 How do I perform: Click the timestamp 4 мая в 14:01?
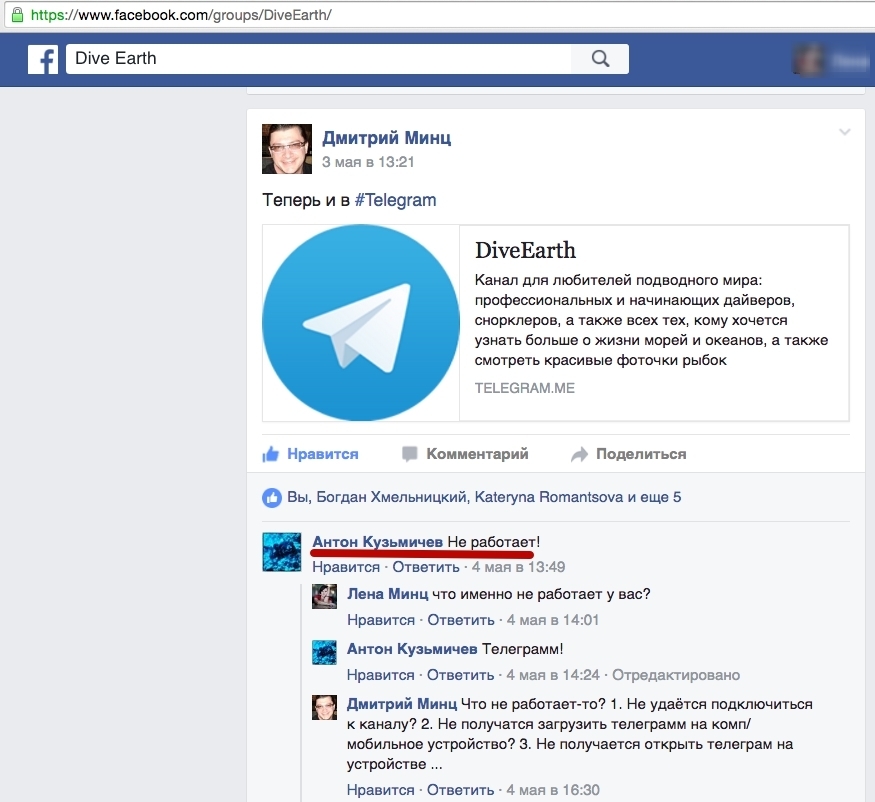tap(553, 620)
